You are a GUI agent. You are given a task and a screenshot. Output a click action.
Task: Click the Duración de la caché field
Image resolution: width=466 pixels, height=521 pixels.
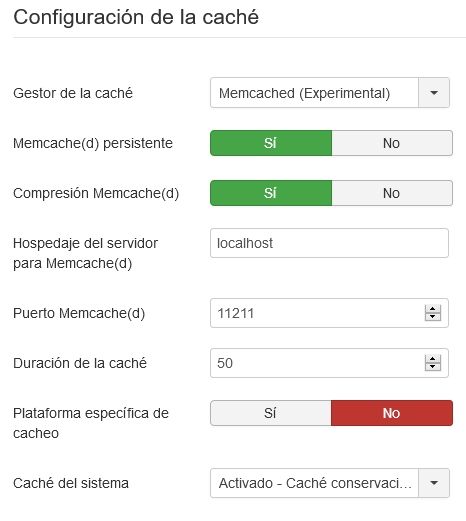329,363
